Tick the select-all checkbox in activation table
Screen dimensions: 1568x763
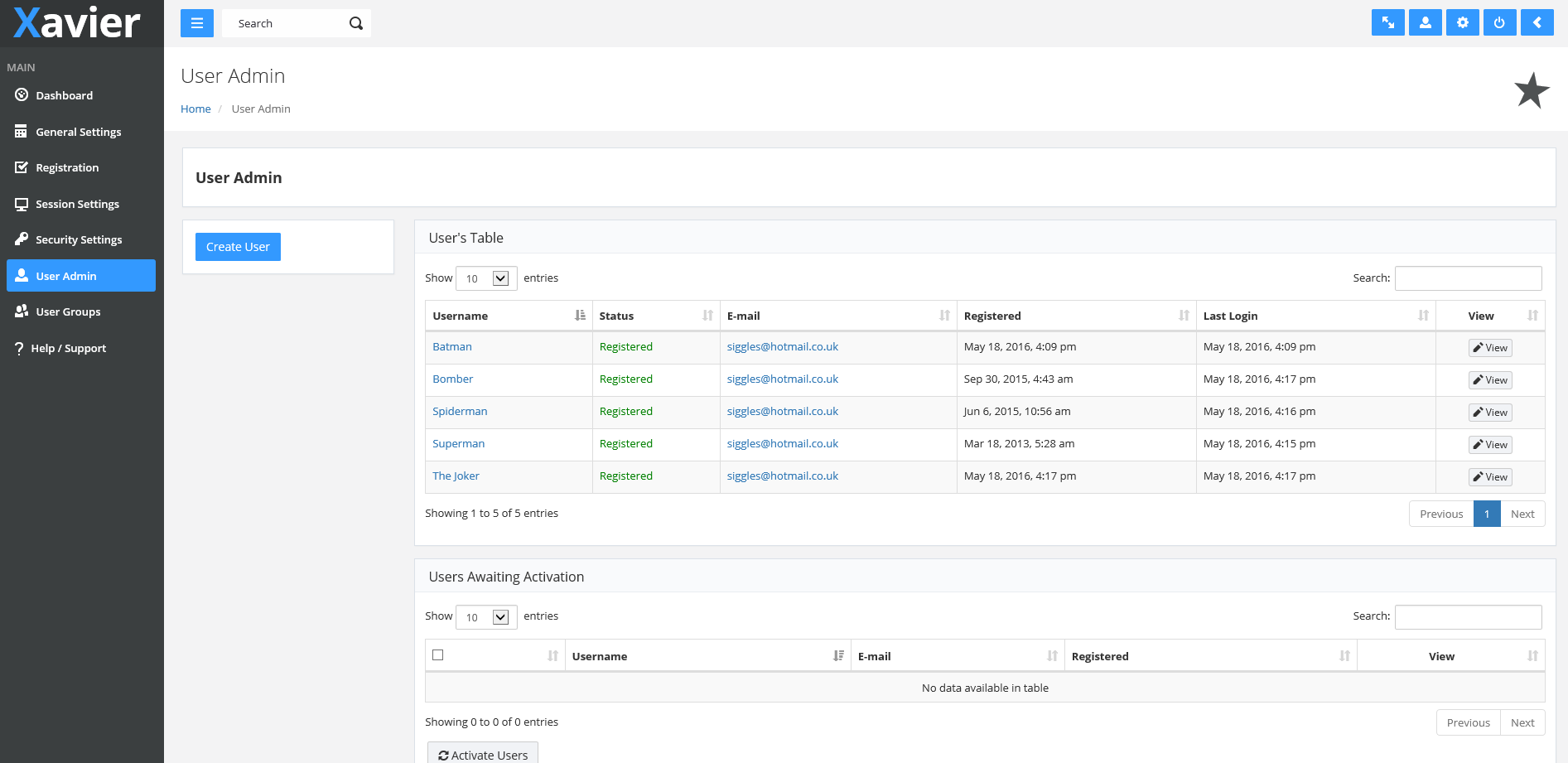click(x=438, y=655)
